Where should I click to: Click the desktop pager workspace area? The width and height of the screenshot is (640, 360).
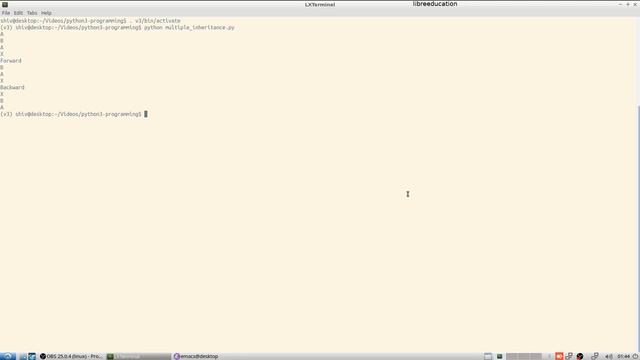pyautogui.click(x=524, y=356)
